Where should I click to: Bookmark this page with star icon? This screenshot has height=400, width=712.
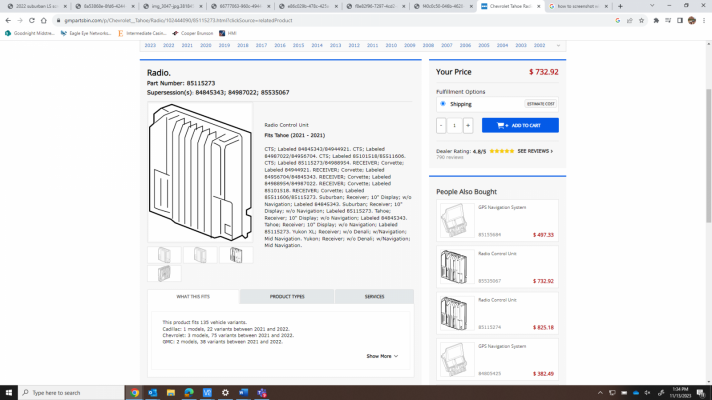click(641, 20)
